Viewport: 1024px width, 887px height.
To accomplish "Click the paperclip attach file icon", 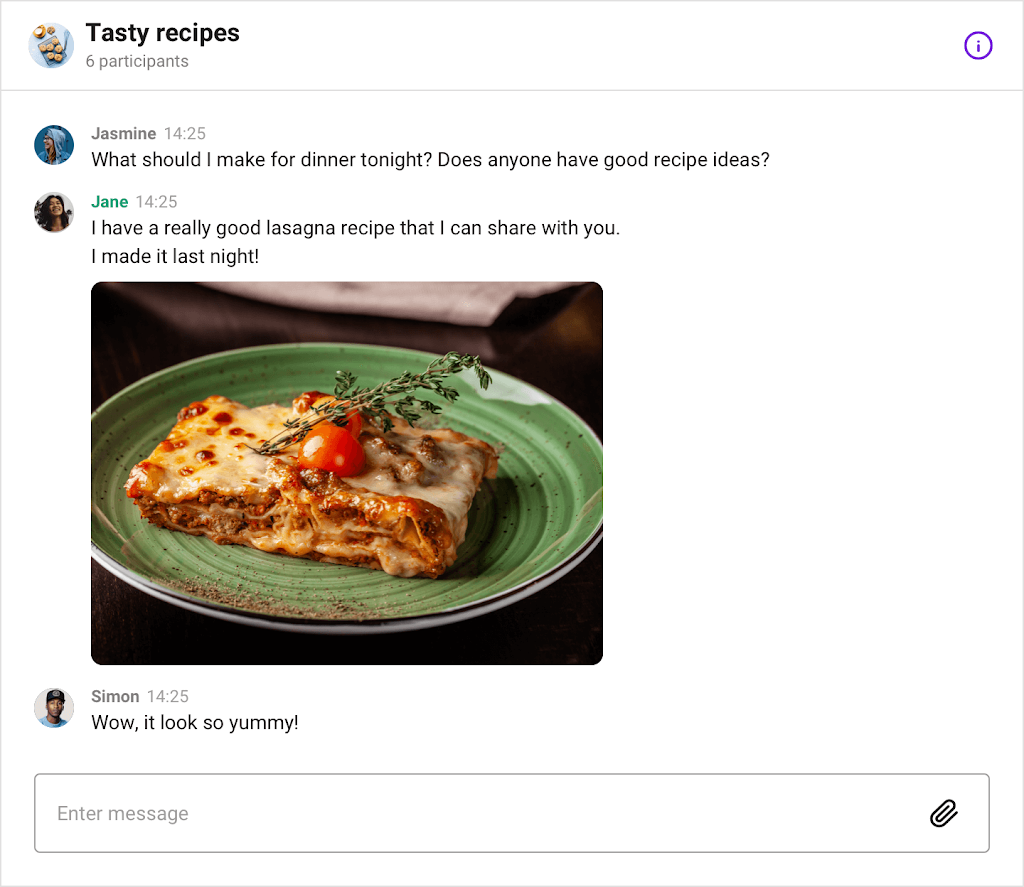I will click(944, 813).
